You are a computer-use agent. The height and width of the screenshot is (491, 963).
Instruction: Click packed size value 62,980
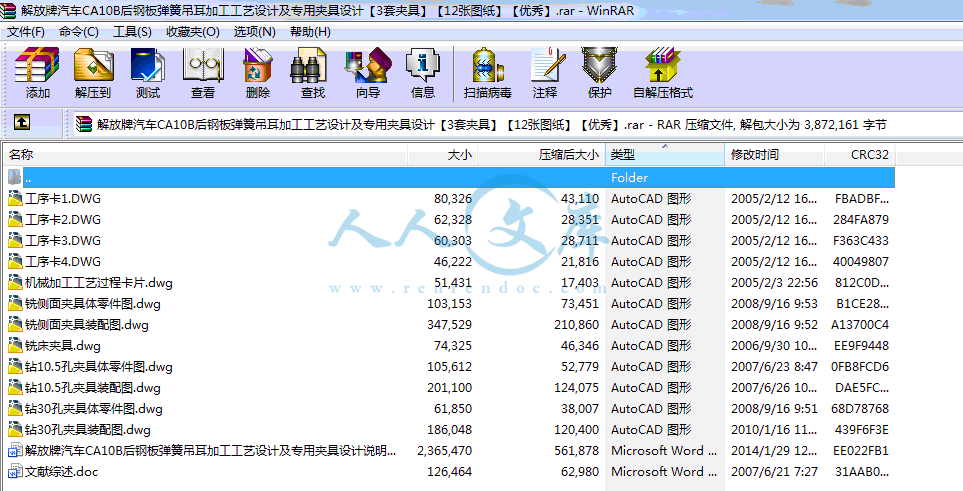579,471
